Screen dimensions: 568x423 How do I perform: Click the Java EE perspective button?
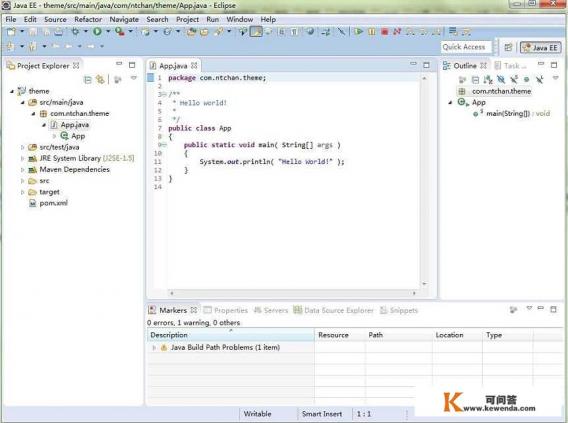click(540, 47)
